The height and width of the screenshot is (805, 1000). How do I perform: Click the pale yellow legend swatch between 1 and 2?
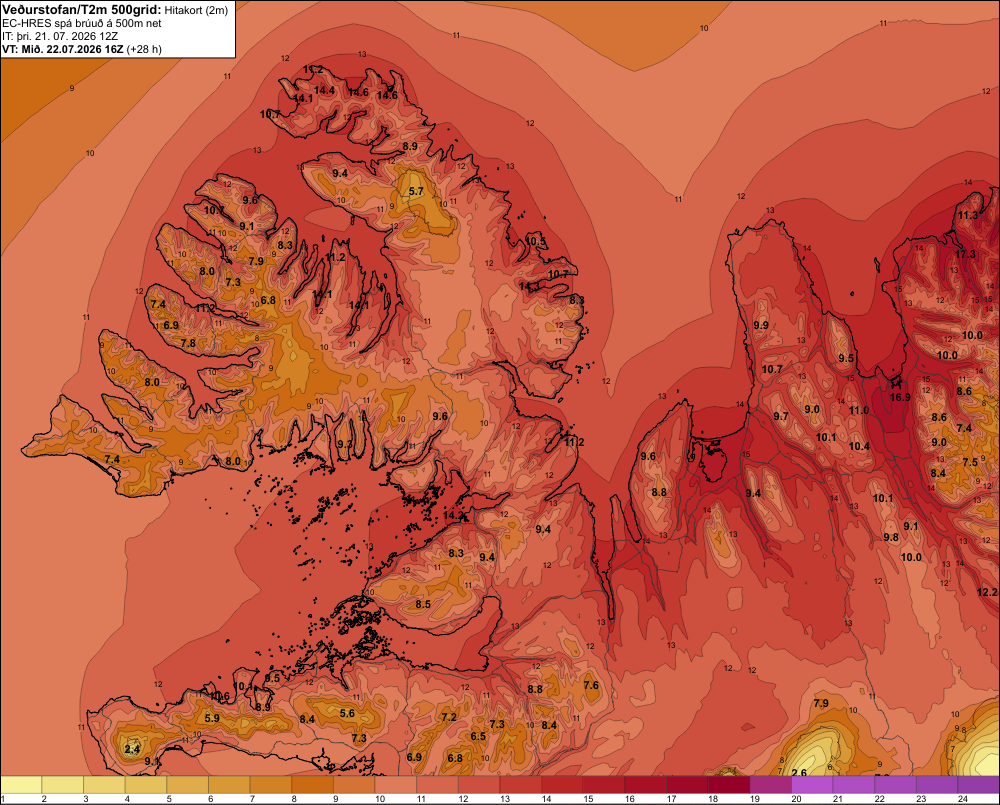coord(21,785)
